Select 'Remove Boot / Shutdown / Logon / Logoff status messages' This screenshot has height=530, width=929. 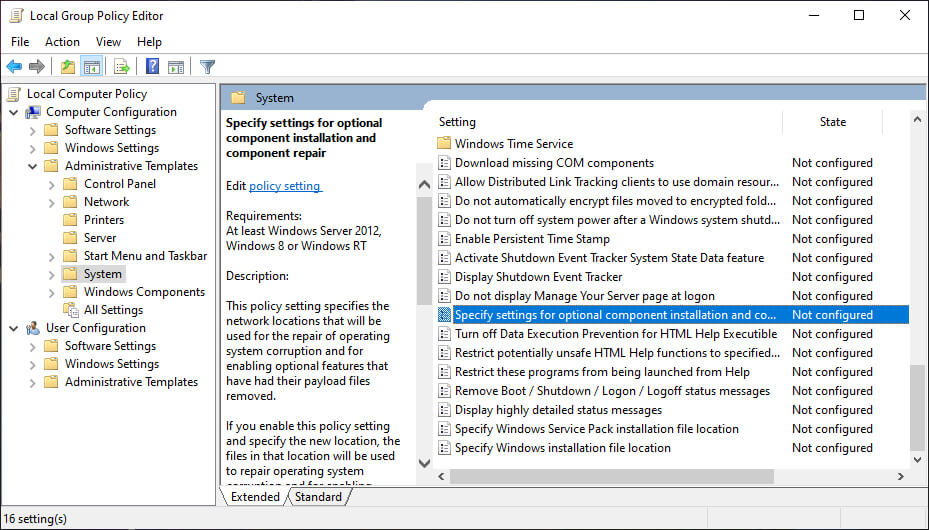(x=612, y=391)
